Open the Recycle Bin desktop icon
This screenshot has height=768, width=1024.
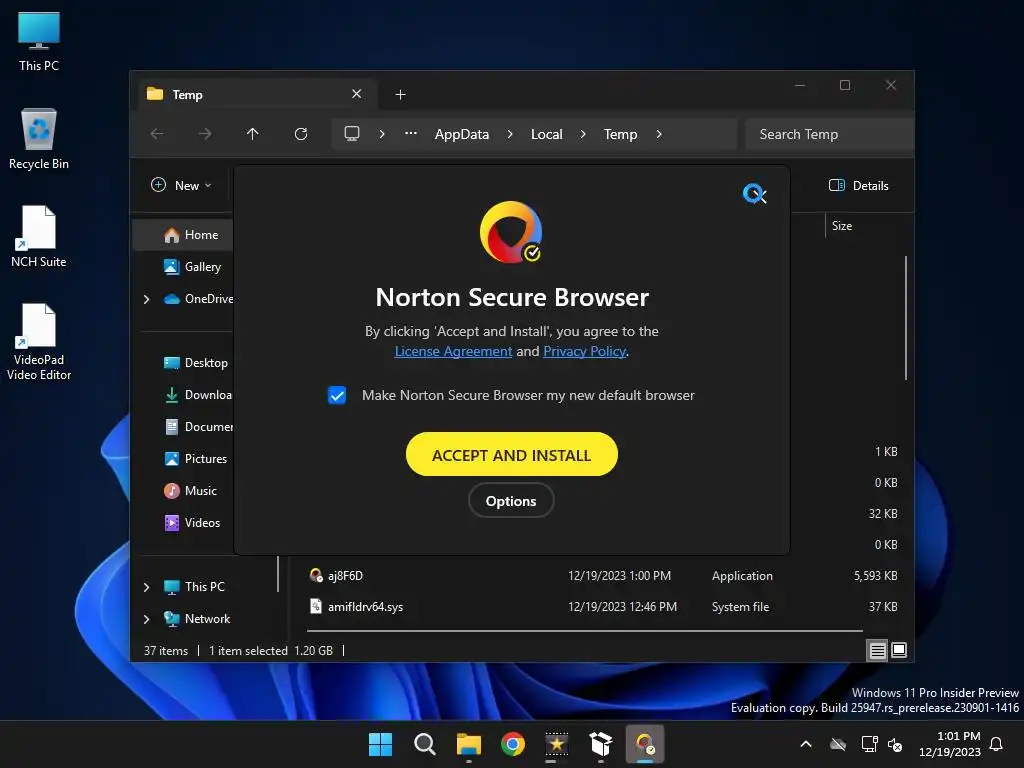coord(39,139)
